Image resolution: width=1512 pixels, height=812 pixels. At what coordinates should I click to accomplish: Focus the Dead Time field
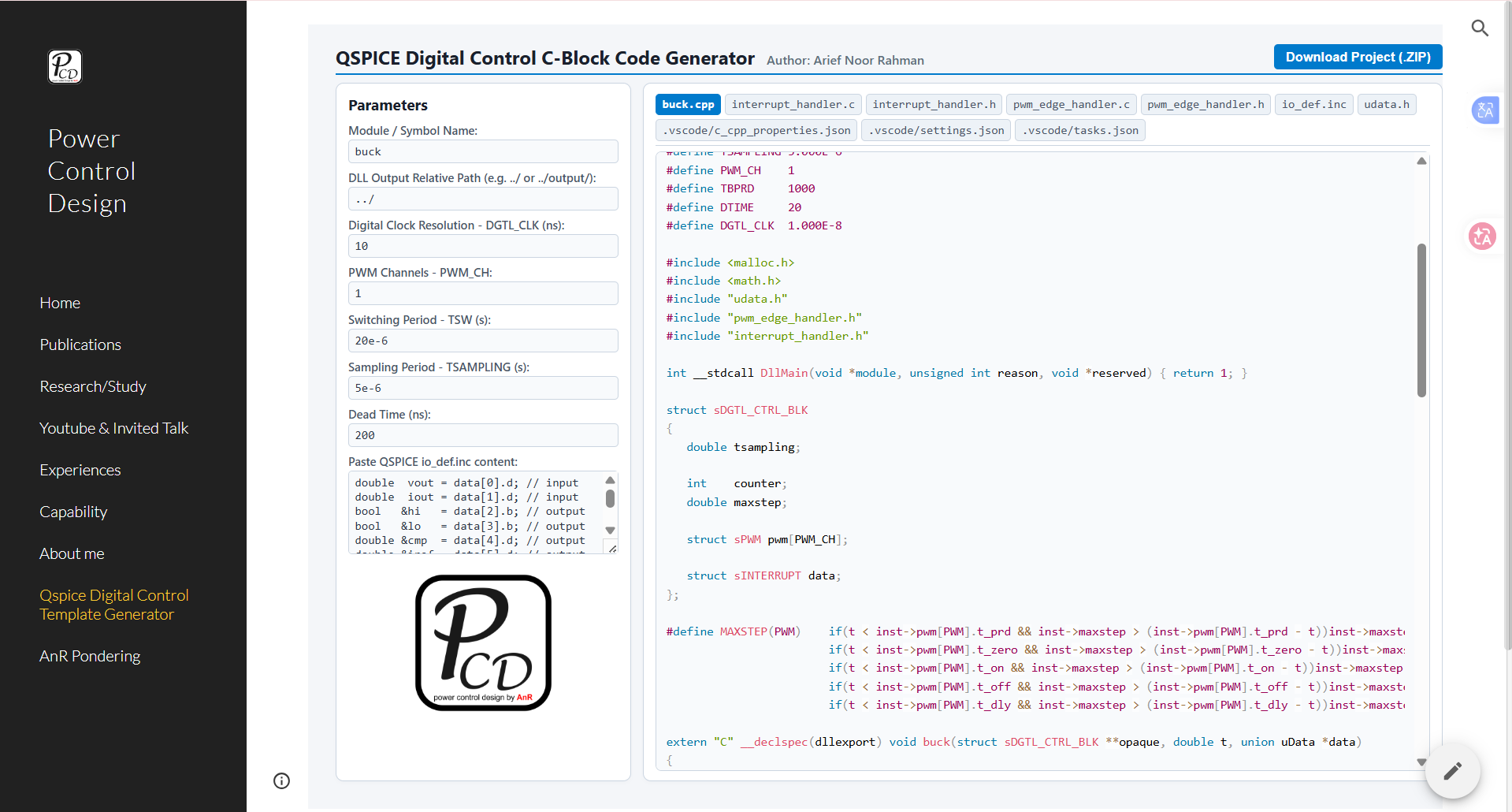point(483,435)
